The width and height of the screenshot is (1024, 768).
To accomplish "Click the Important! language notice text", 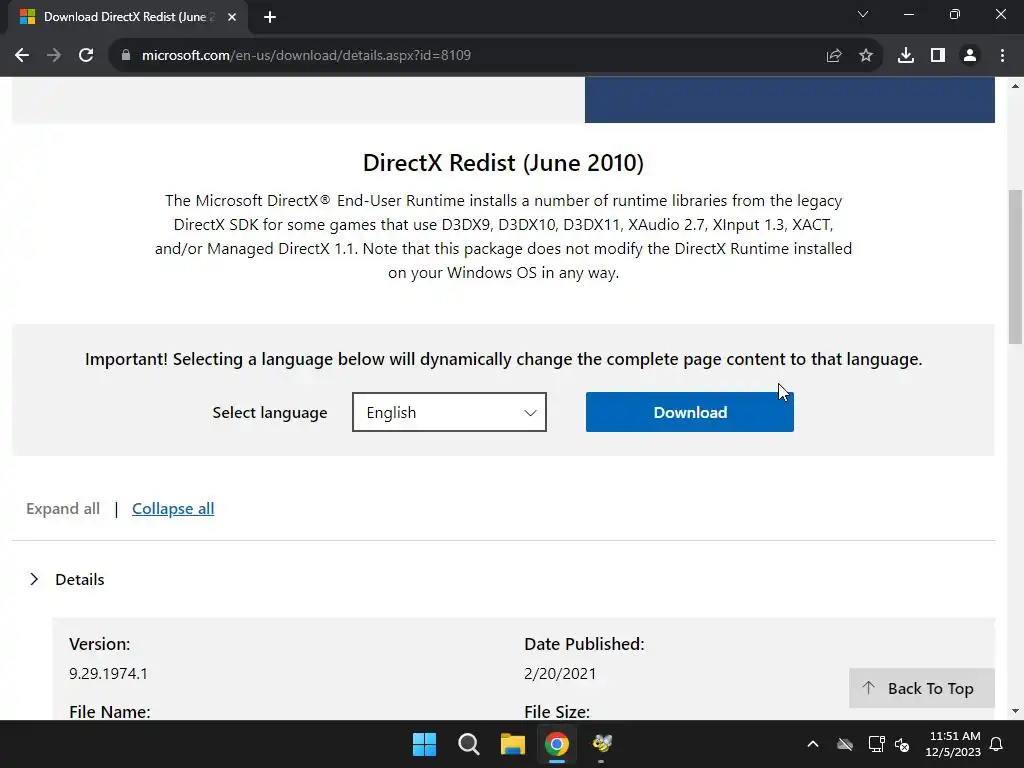I will (x=504, y=359).
